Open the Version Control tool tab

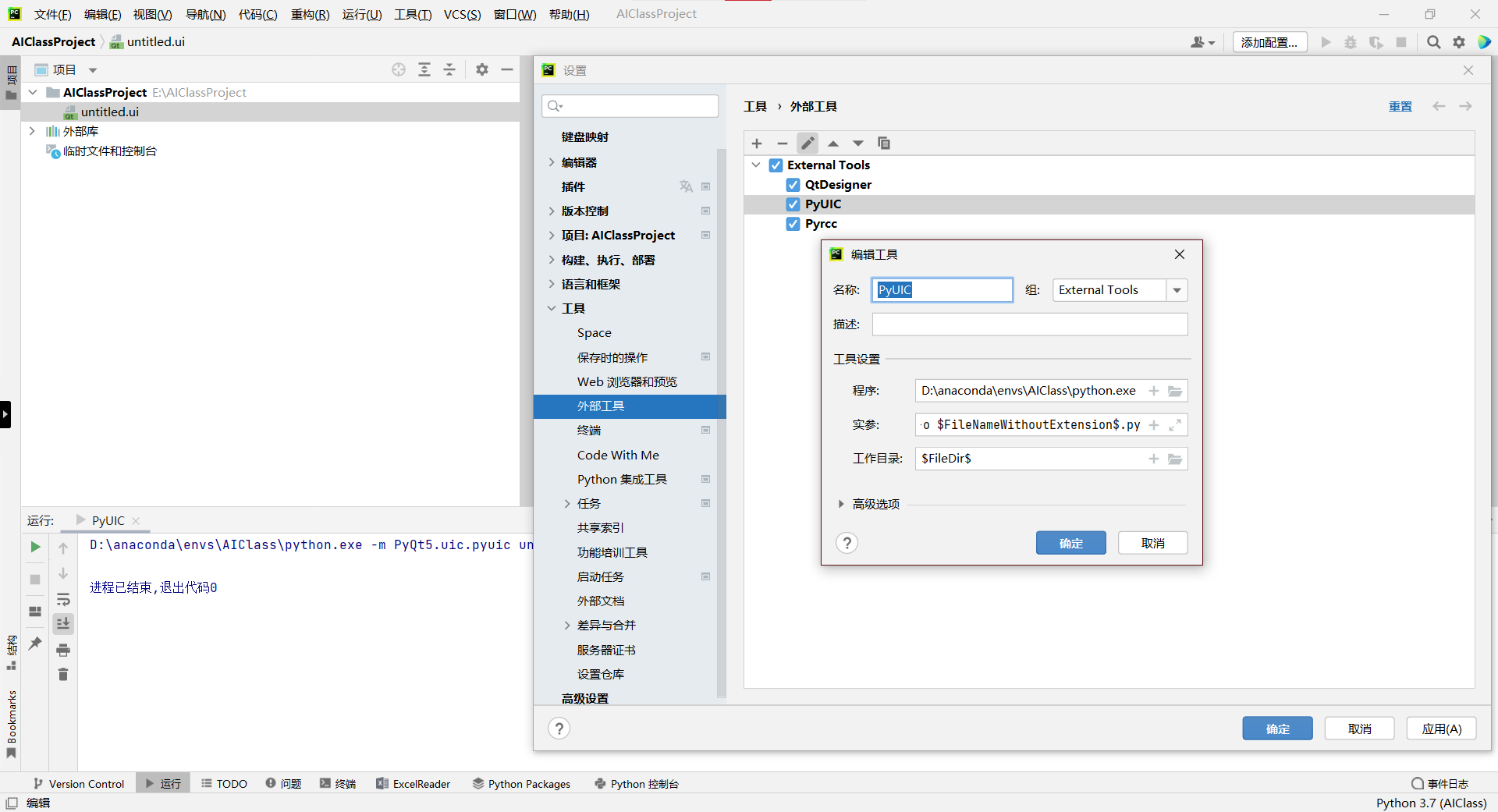coord(79,784)
